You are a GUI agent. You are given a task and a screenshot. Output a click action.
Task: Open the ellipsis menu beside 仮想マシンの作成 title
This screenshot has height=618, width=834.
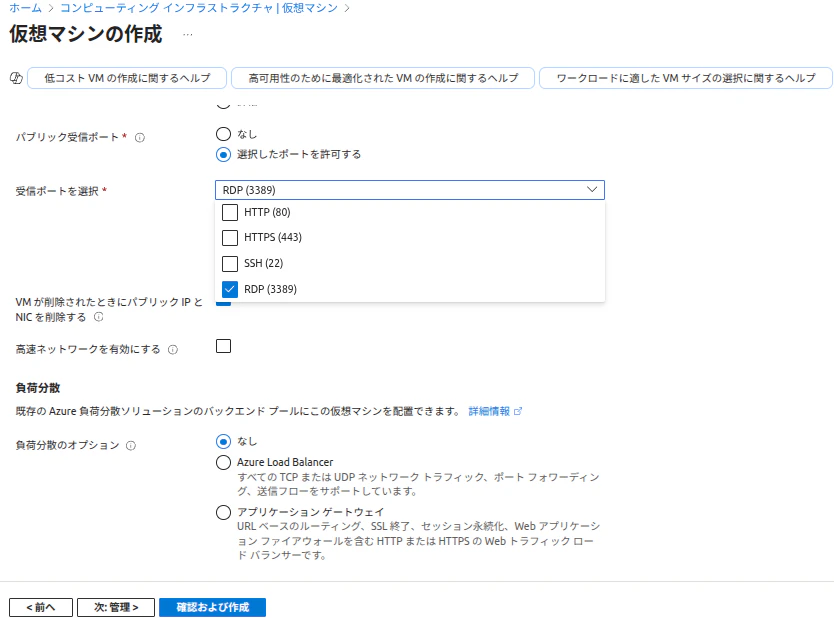tap(188, 35)
